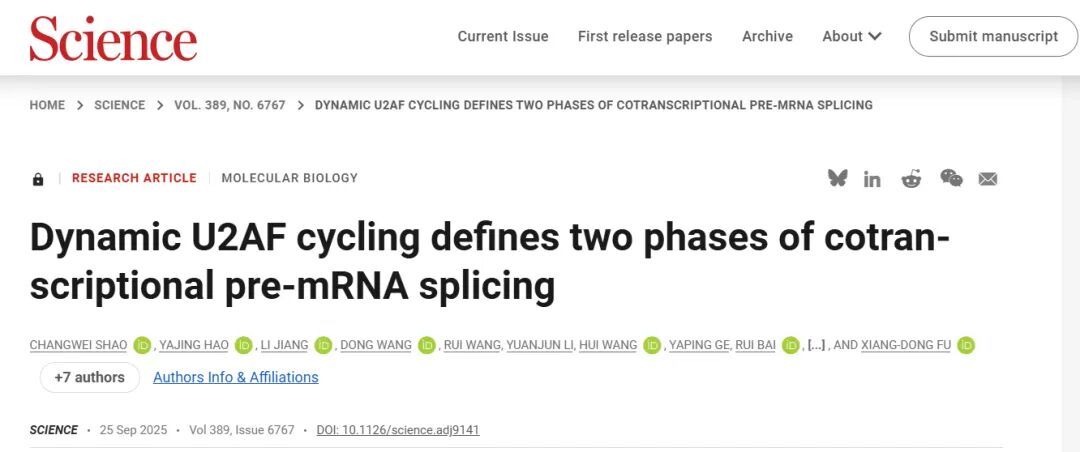1080x452 pixels.
Task: Open Authors Info & Affiliations link
Action: point(235,377)
